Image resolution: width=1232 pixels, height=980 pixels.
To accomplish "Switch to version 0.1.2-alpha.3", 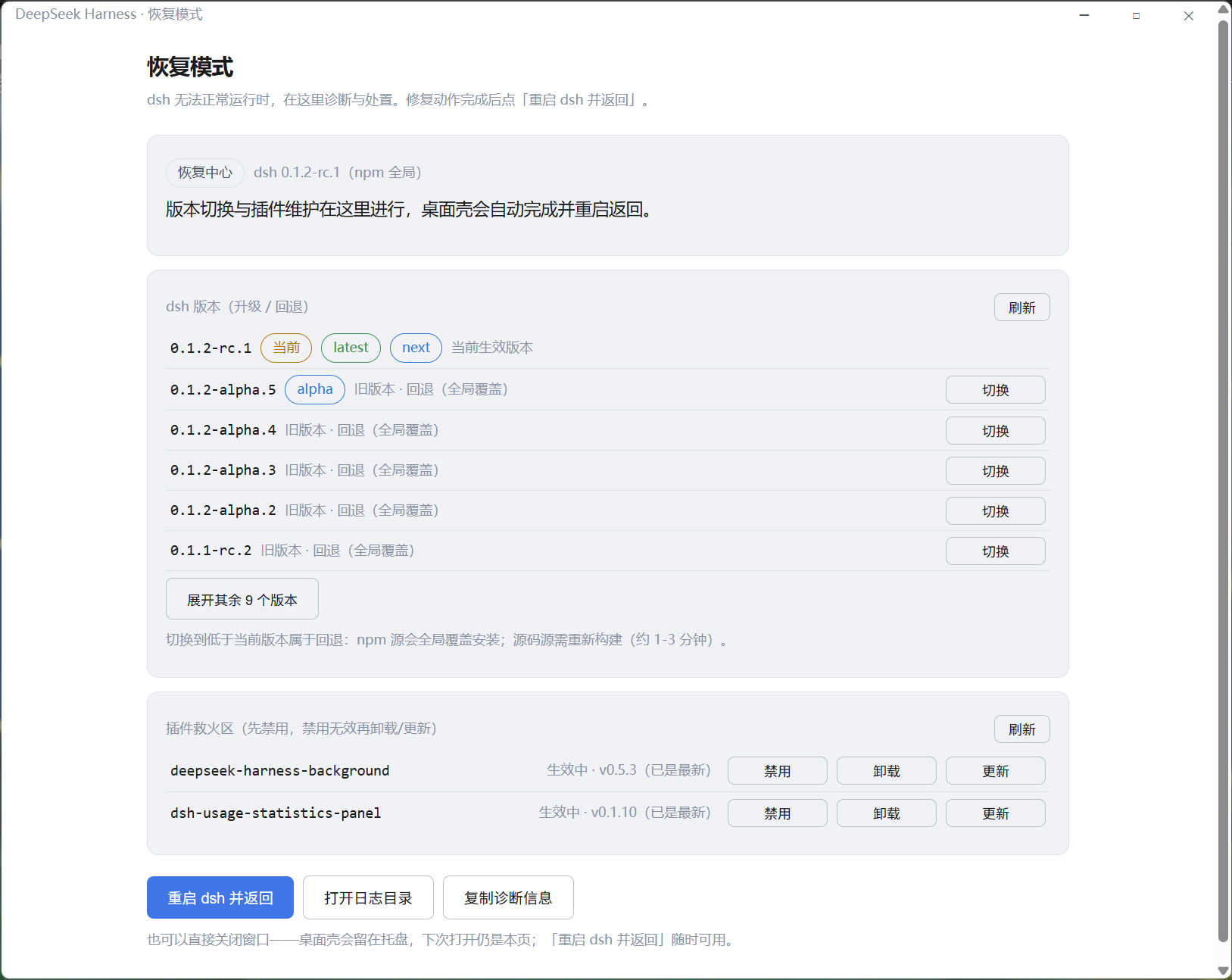I will 995,471.
